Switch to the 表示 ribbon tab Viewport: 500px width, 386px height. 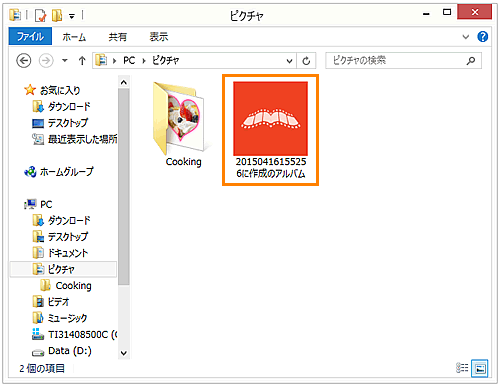159,37
